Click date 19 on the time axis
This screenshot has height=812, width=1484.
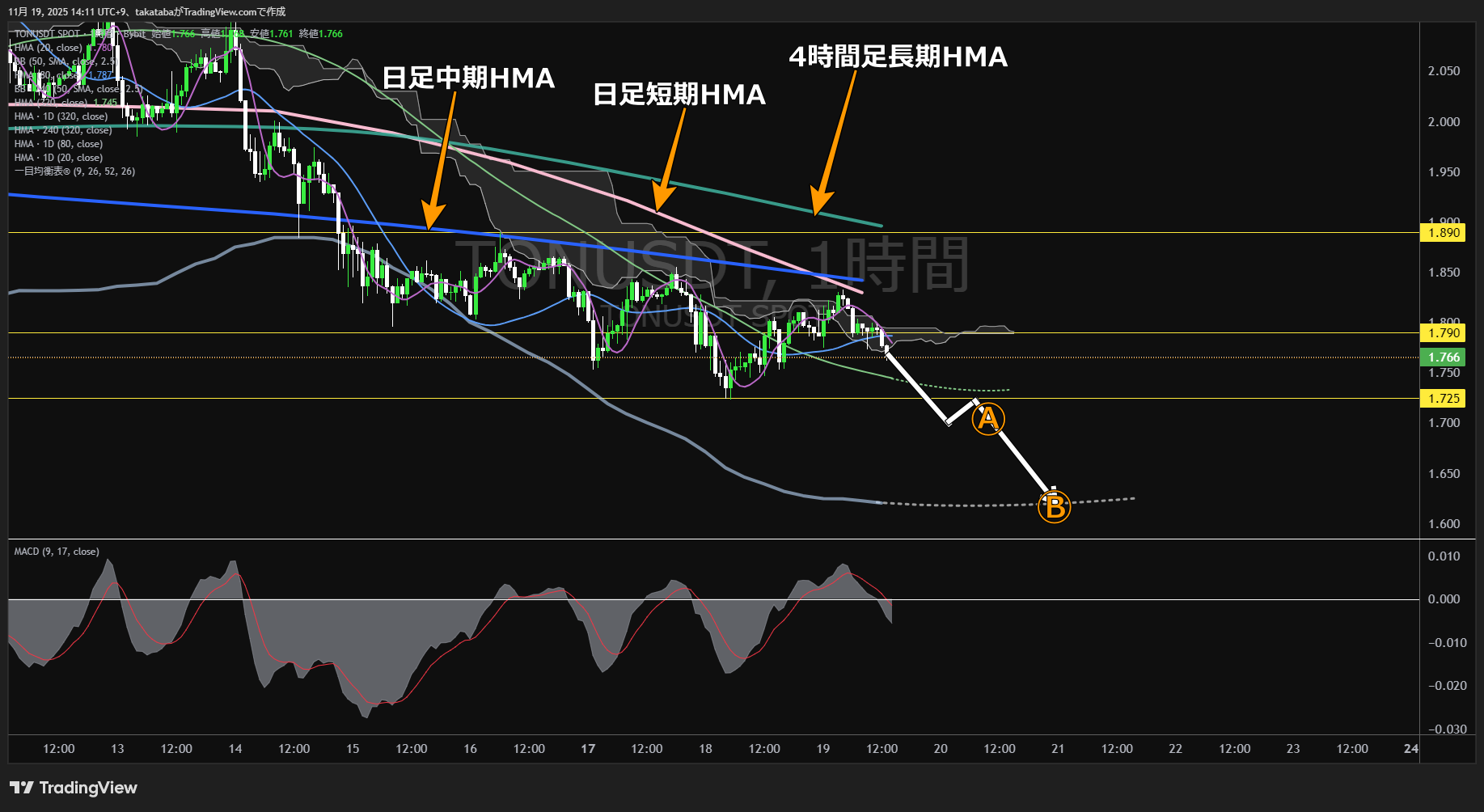823,749
